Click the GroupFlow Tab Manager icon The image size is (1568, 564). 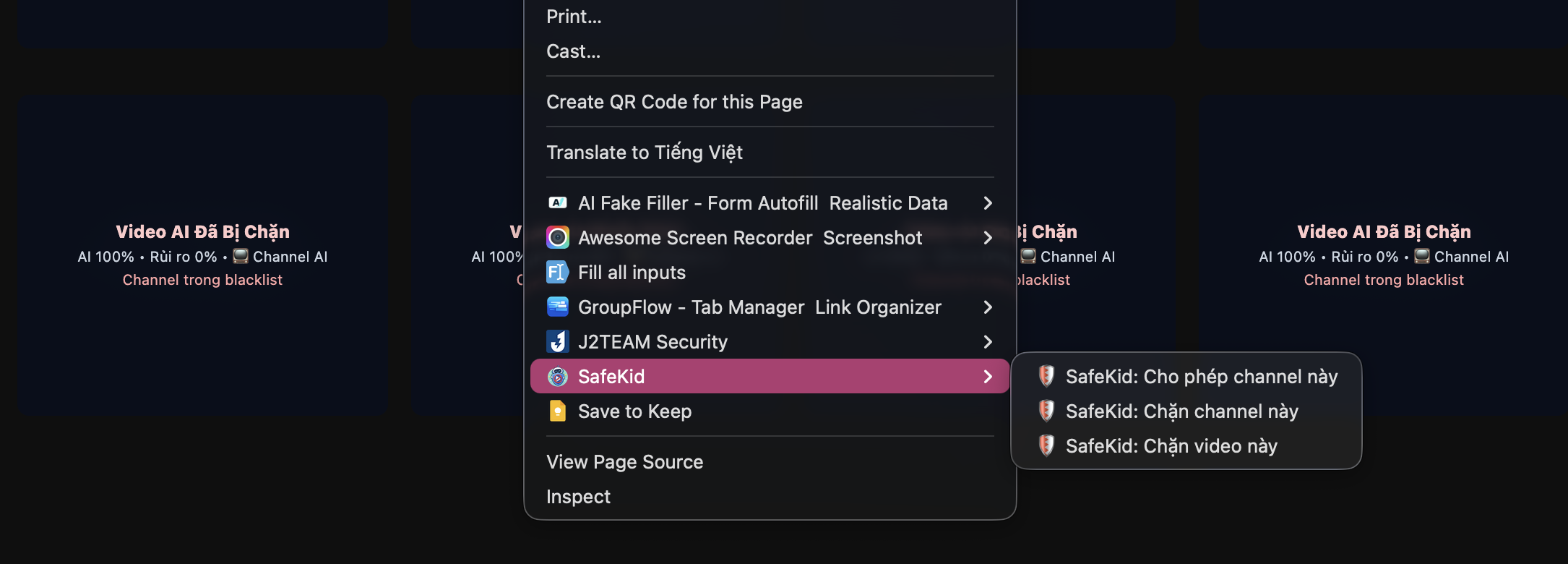pos(557,307)
